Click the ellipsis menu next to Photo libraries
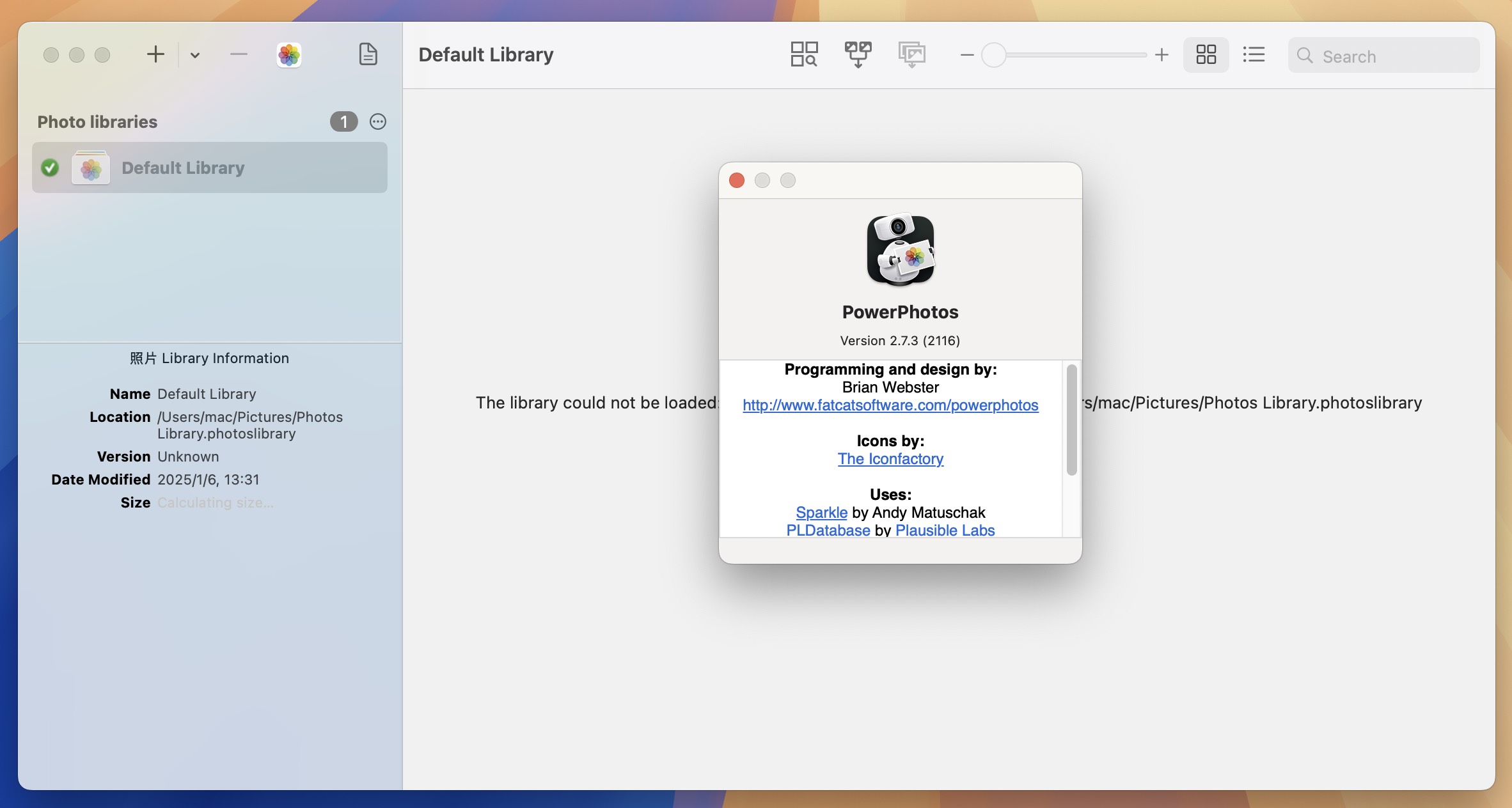1512x808 pixels. [378, 121]
